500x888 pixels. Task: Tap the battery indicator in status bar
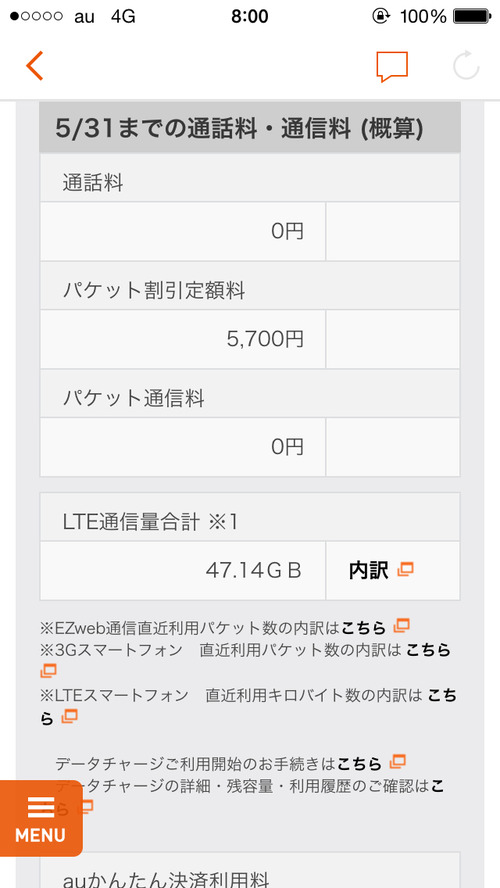click(x=472, y=16)
